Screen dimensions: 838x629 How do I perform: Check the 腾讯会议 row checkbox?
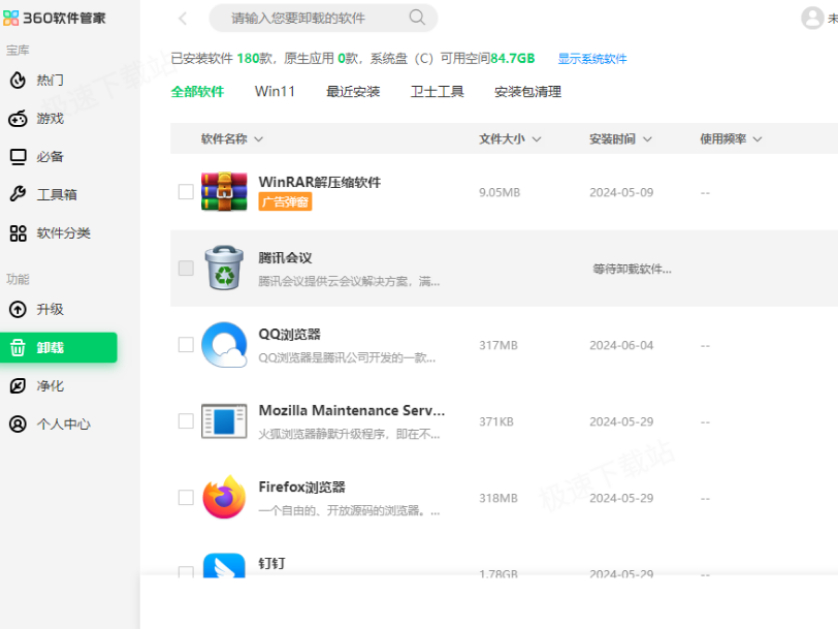tap(186, 268)
